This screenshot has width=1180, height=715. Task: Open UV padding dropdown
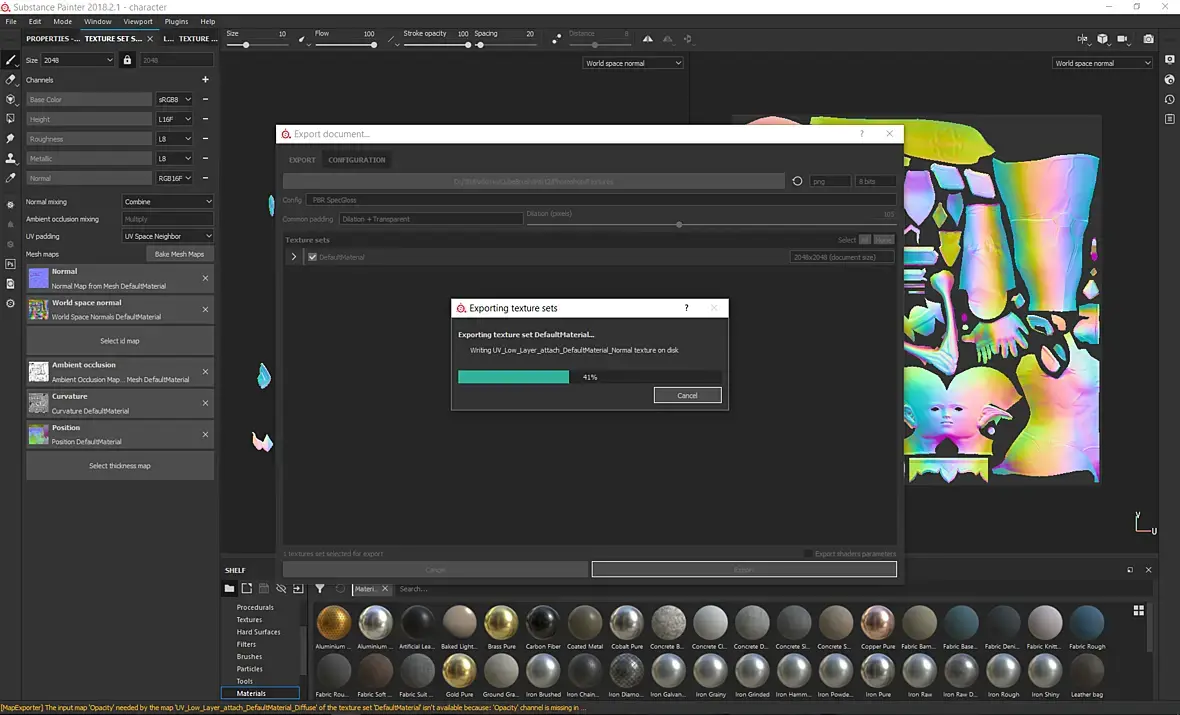[168, 236]
